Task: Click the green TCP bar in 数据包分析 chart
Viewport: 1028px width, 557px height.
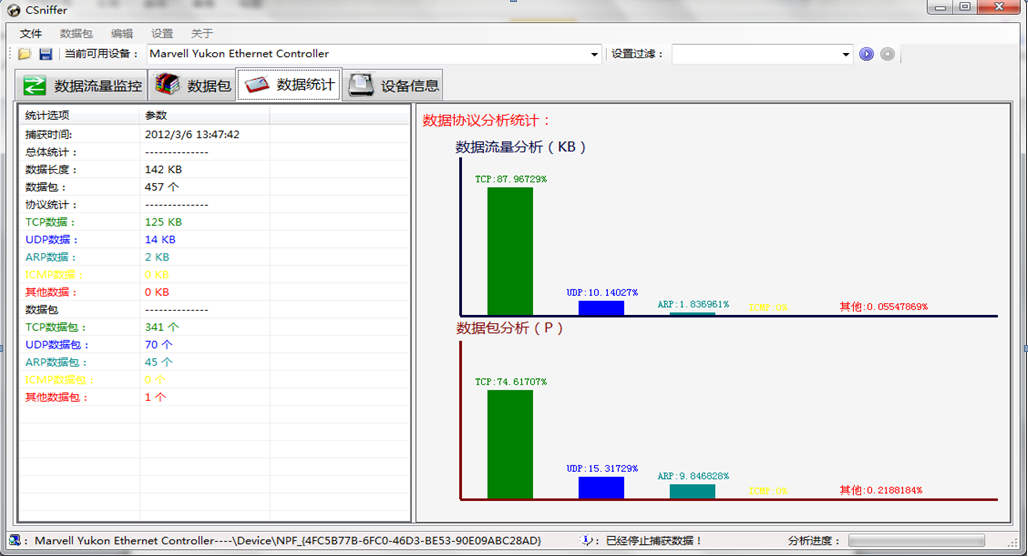Action: click(510, 444)
